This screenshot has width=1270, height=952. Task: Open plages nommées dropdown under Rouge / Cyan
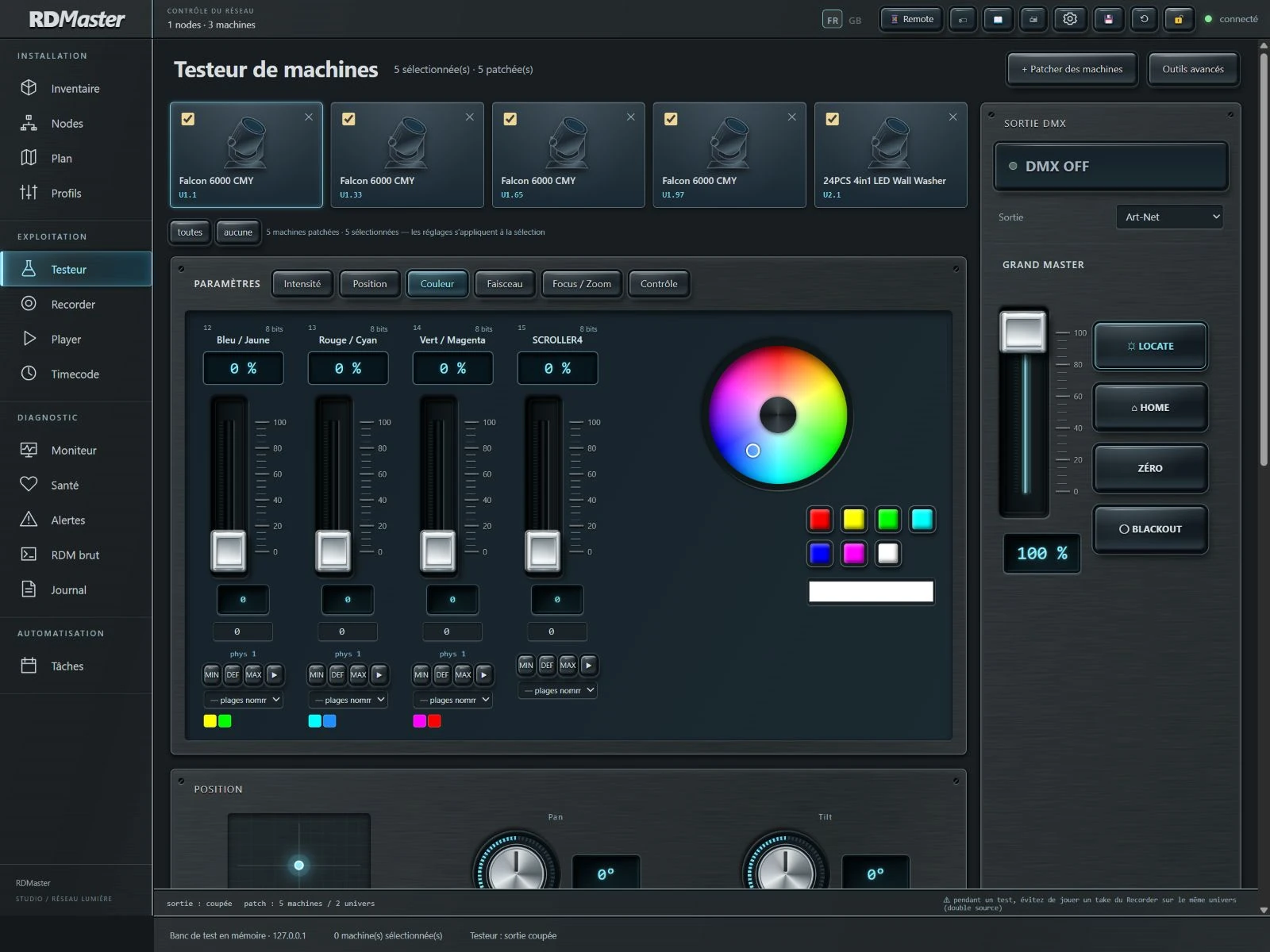coord(348,700)
